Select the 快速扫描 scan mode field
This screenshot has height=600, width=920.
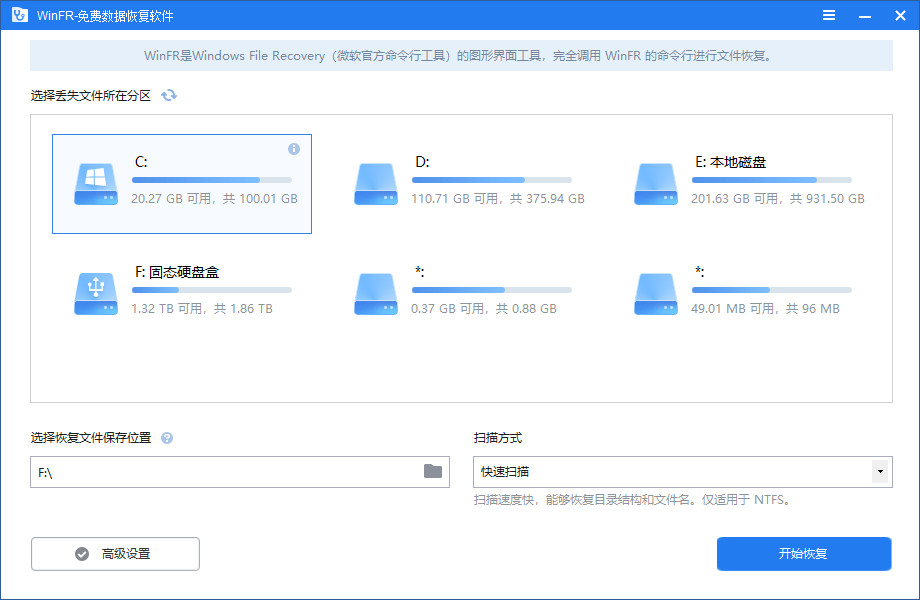point(682,472)
